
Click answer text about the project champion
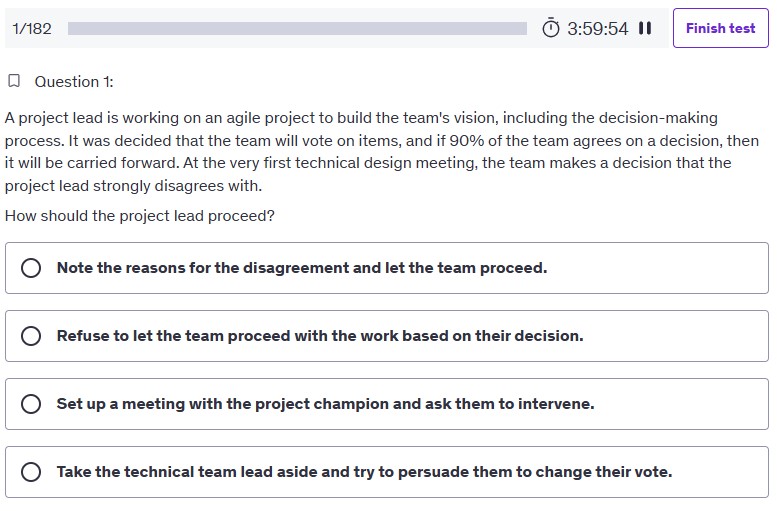325,404
